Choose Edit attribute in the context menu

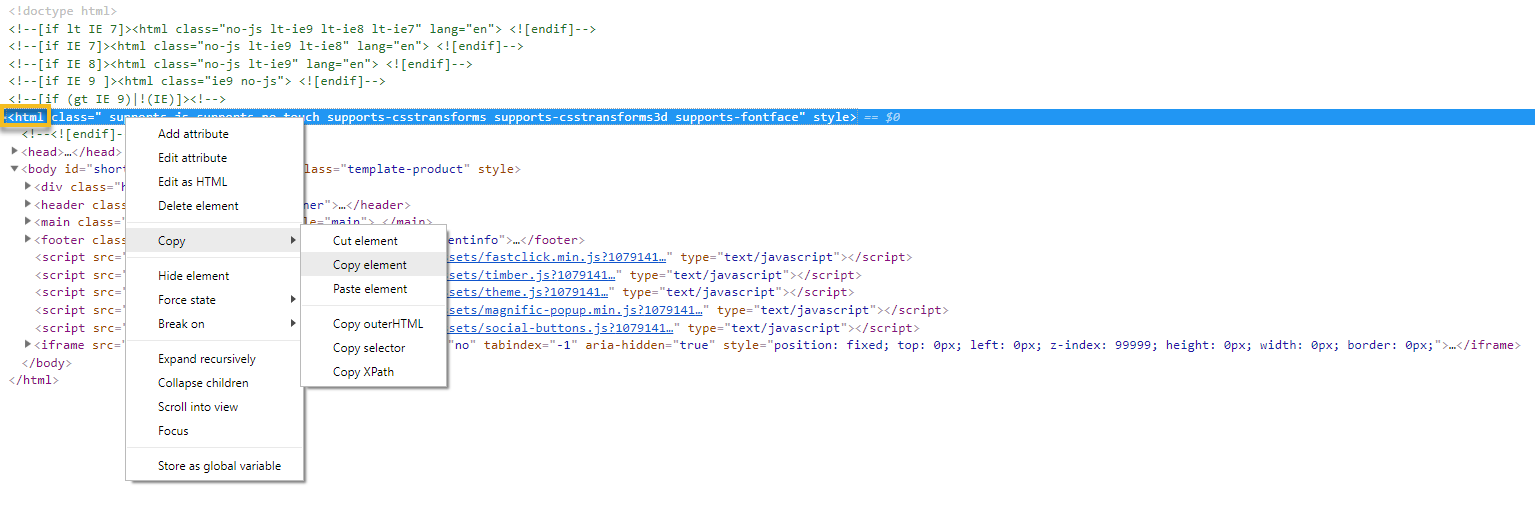tap(214, 158)
